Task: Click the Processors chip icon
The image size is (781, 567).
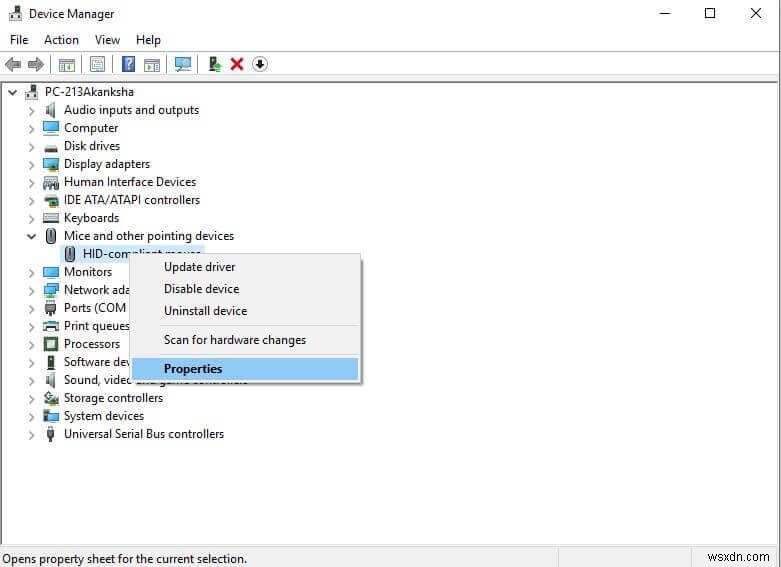Action: (51, 344)
